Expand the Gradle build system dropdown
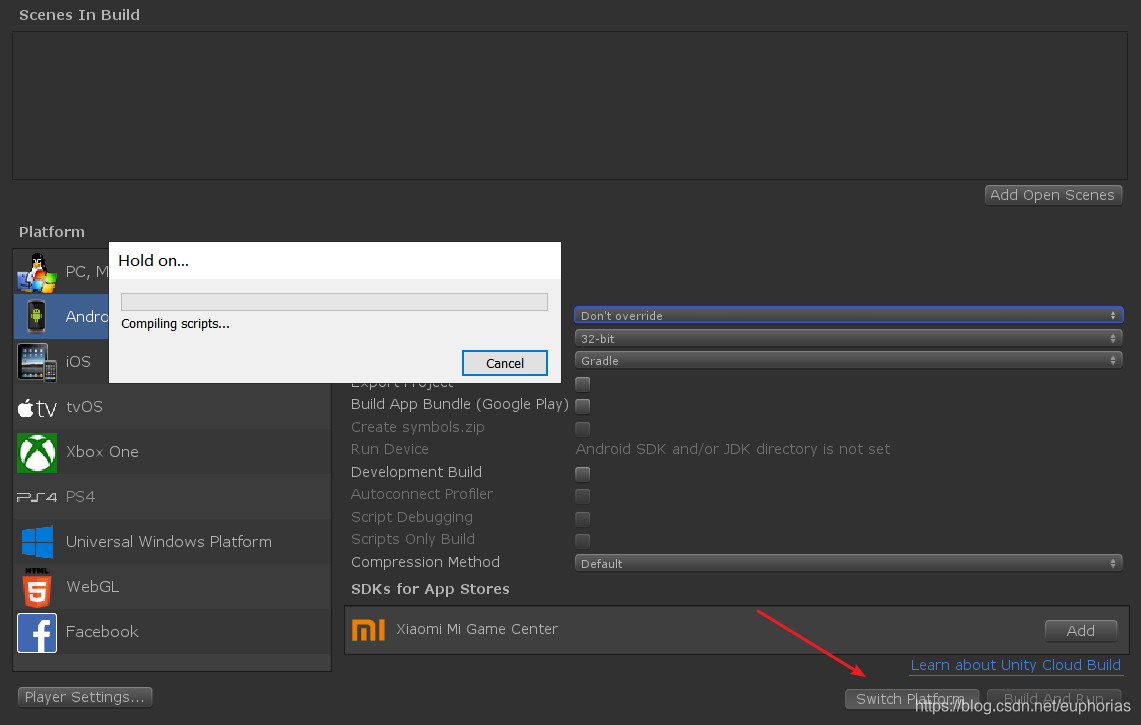The width and height of the screenshot is (1141, 725). pyautogui.click(x=848, y=360)
